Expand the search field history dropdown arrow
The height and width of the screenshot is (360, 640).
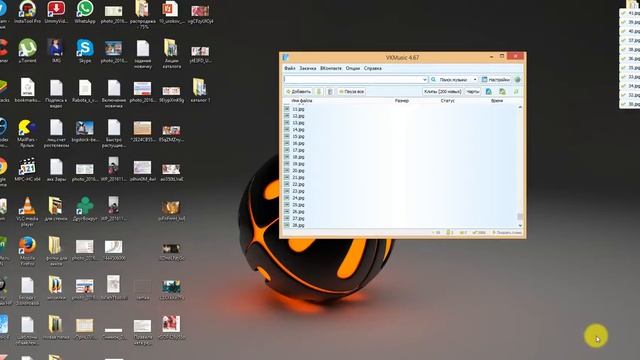click(x=425, y=79)
